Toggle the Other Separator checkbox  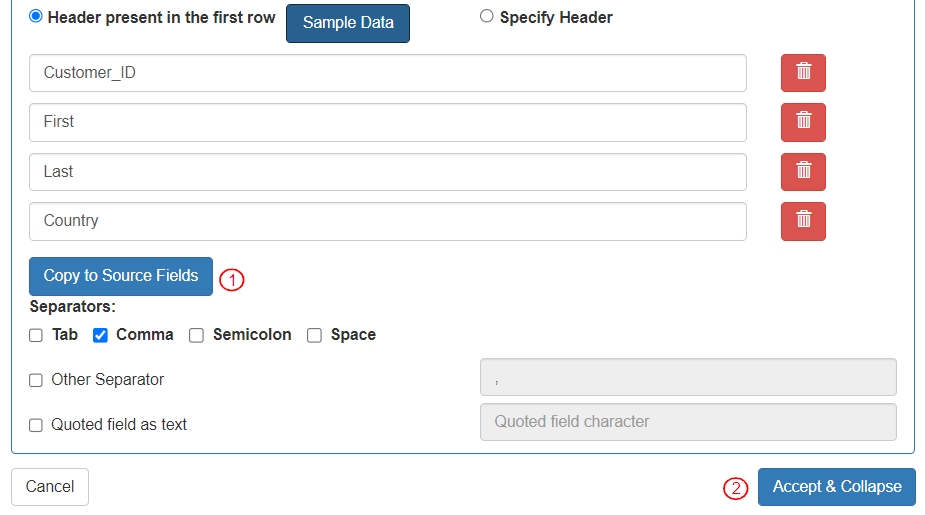click(x=36, y=380)
